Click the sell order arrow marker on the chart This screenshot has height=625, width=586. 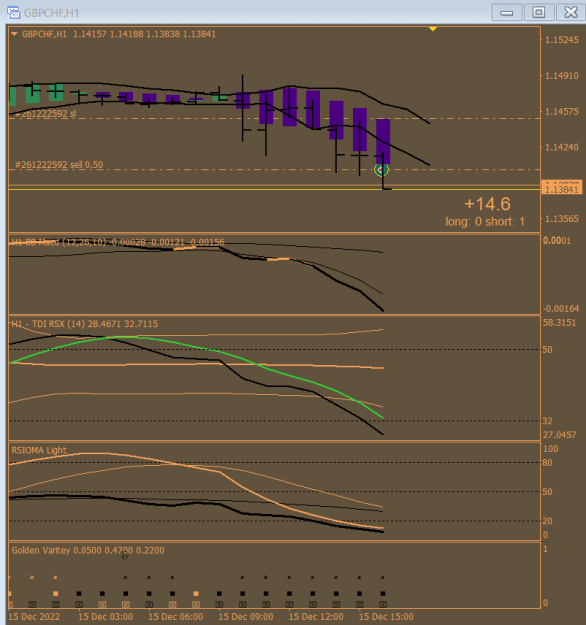(381, 170)
